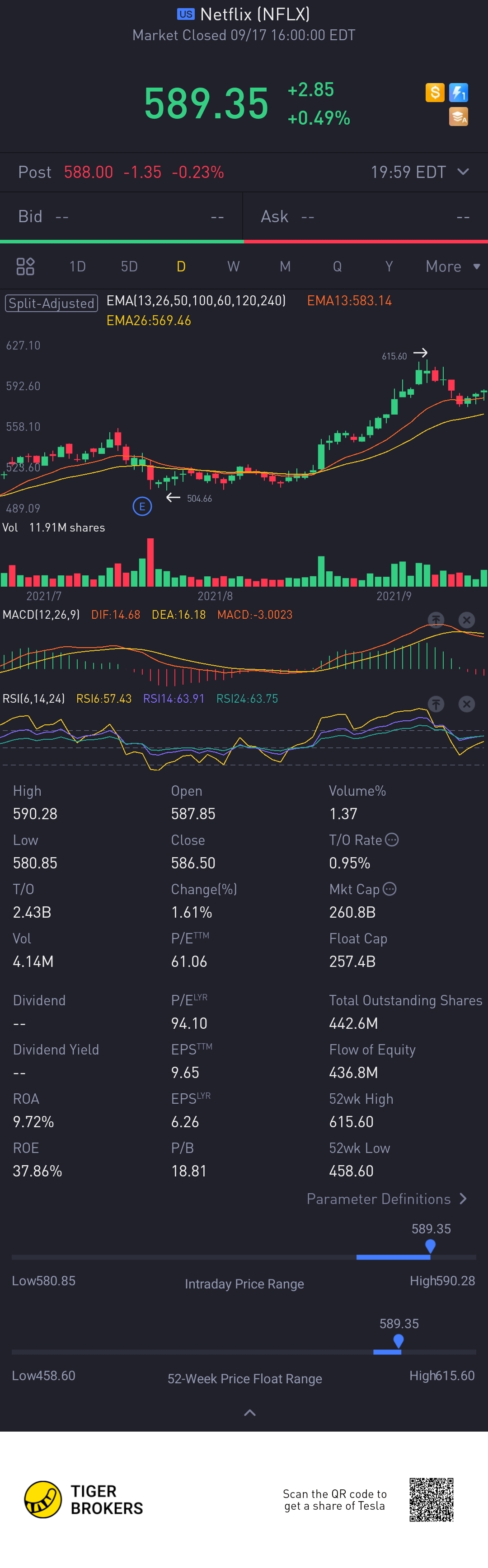Screen dimensions: 488x1568
Task: Tap the Mkt Cap value 260.8B
Action: [352, 912]
